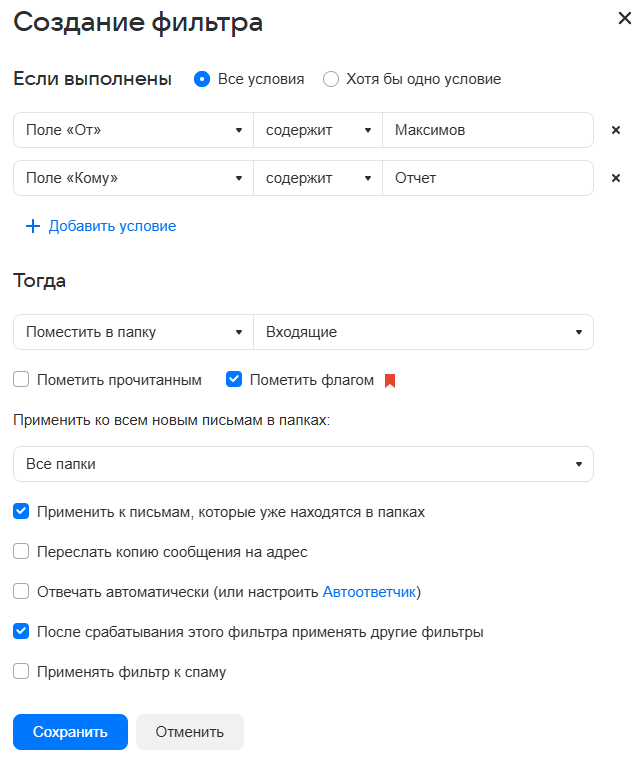Select the "Все условия" radio option
This screenshot has width=643, height=757.
click(202, 79)
